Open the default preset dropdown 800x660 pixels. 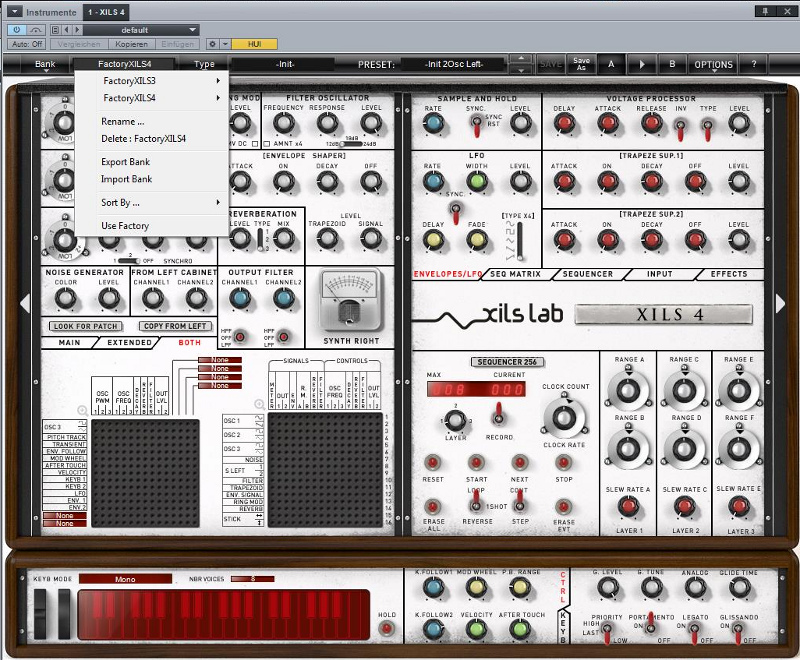pos(141,30)
